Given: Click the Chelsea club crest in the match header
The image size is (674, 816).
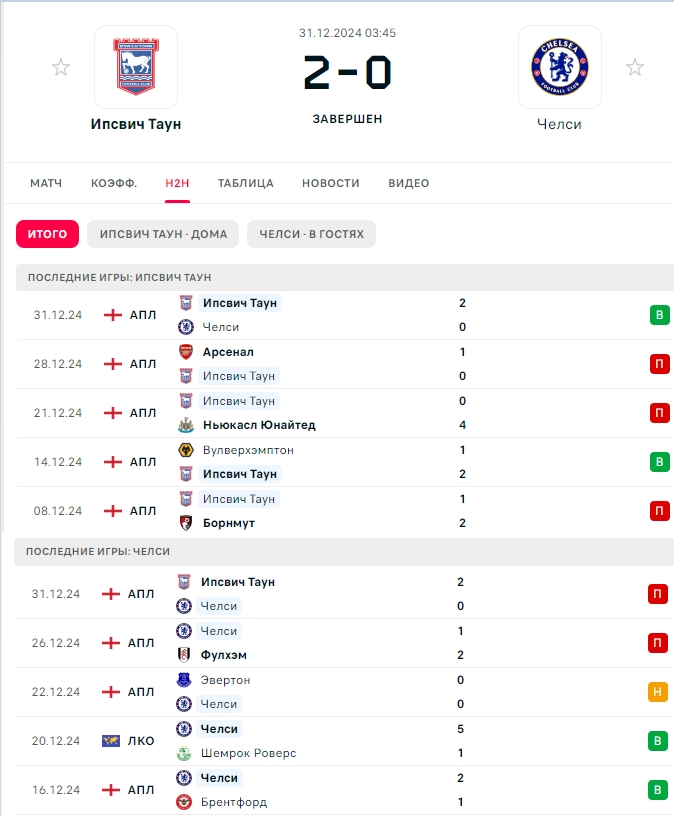Looking at the screenshot, I should (559, 67).
